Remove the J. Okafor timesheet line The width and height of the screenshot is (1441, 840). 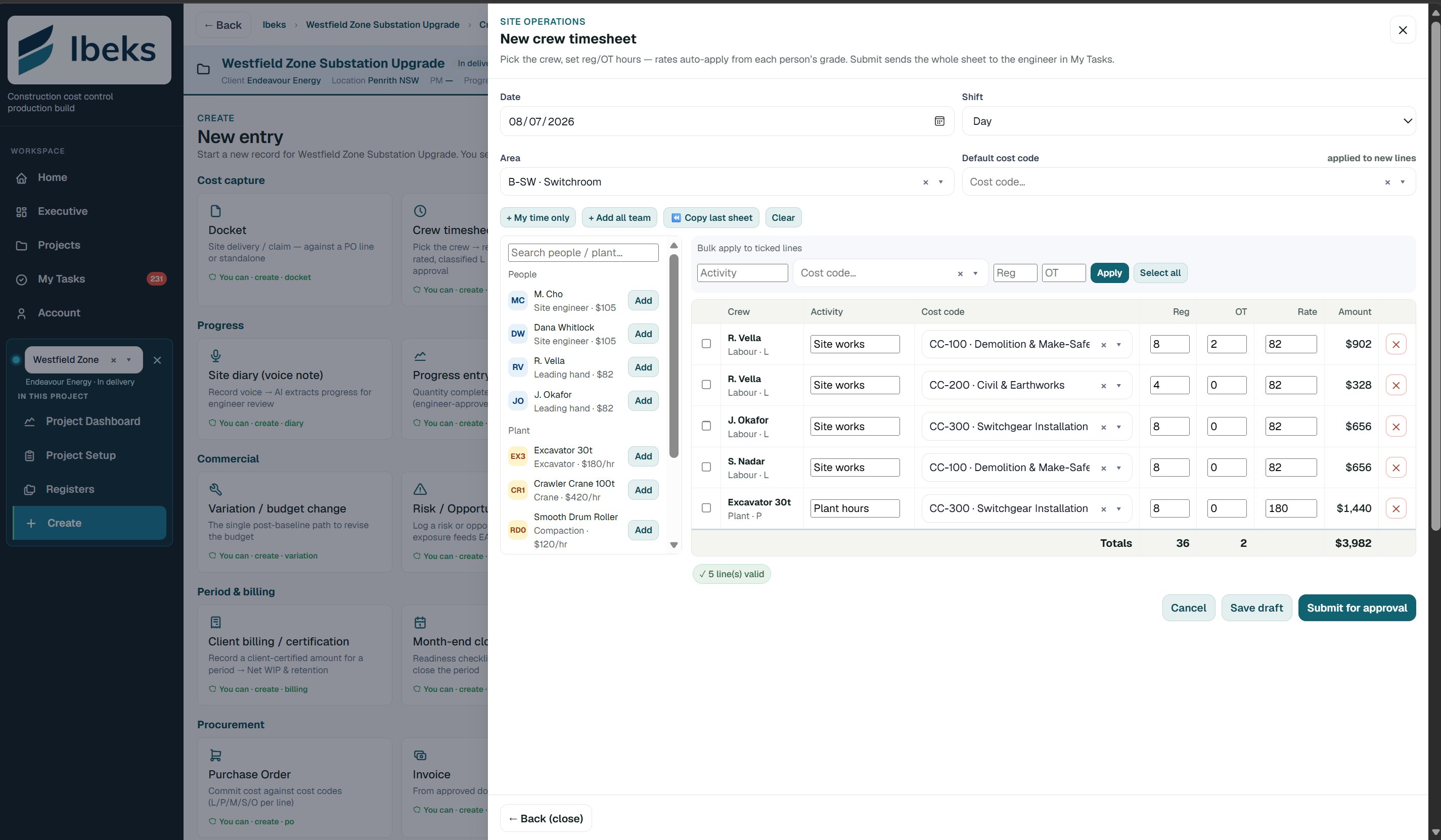point(1396,426)
